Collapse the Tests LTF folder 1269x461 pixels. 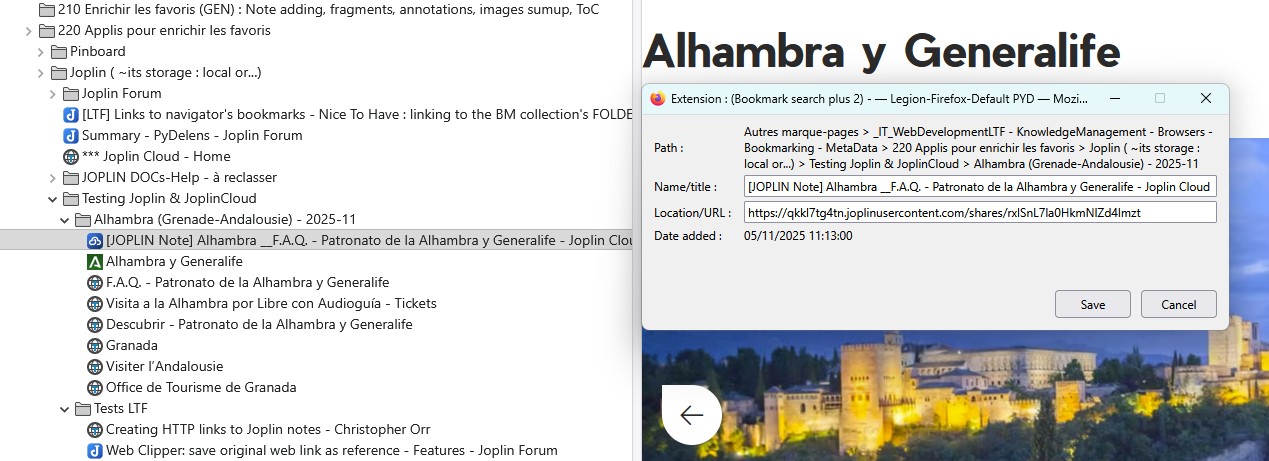65,408
